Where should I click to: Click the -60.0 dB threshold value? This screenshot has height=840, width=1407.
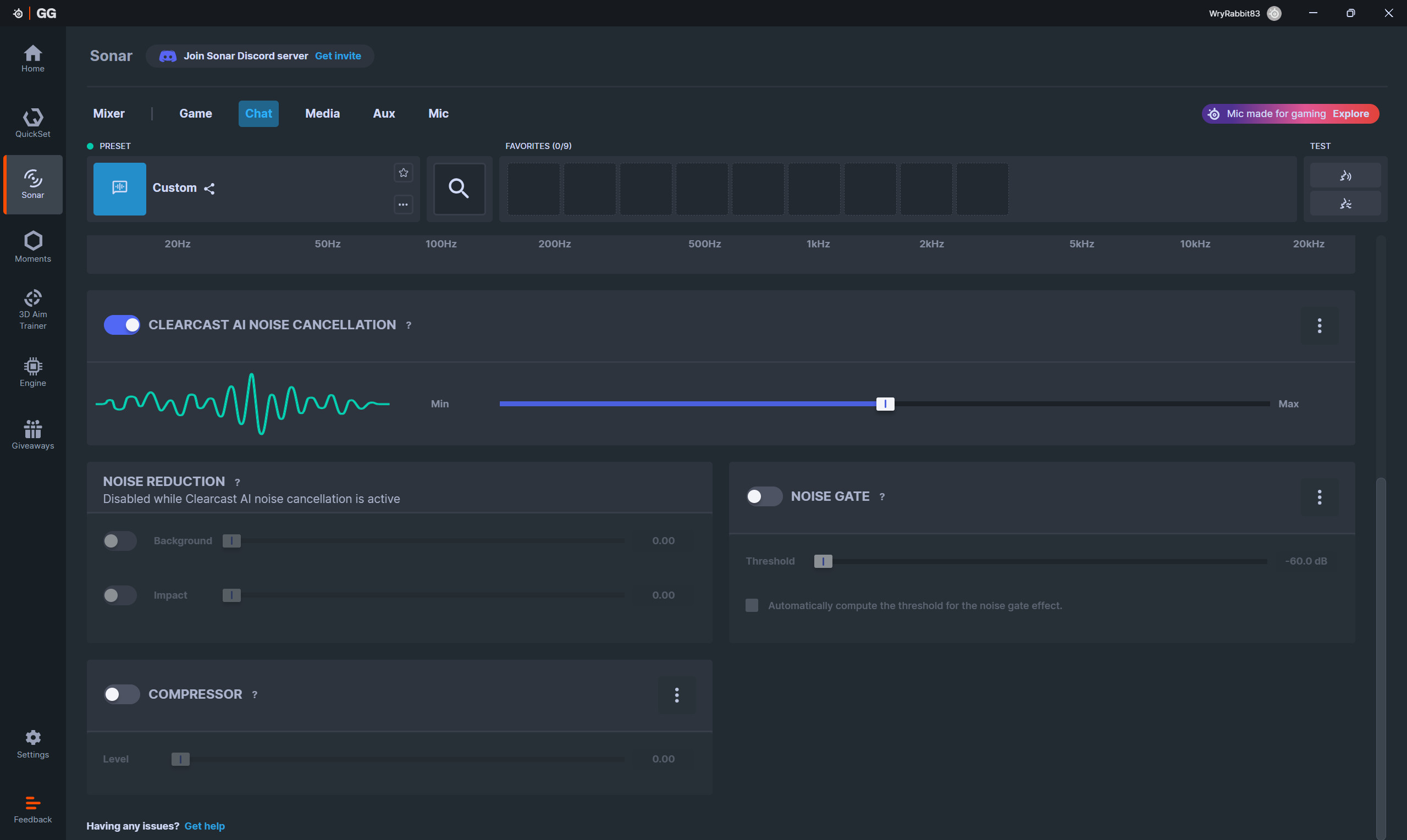click(x=1306, y=561)
